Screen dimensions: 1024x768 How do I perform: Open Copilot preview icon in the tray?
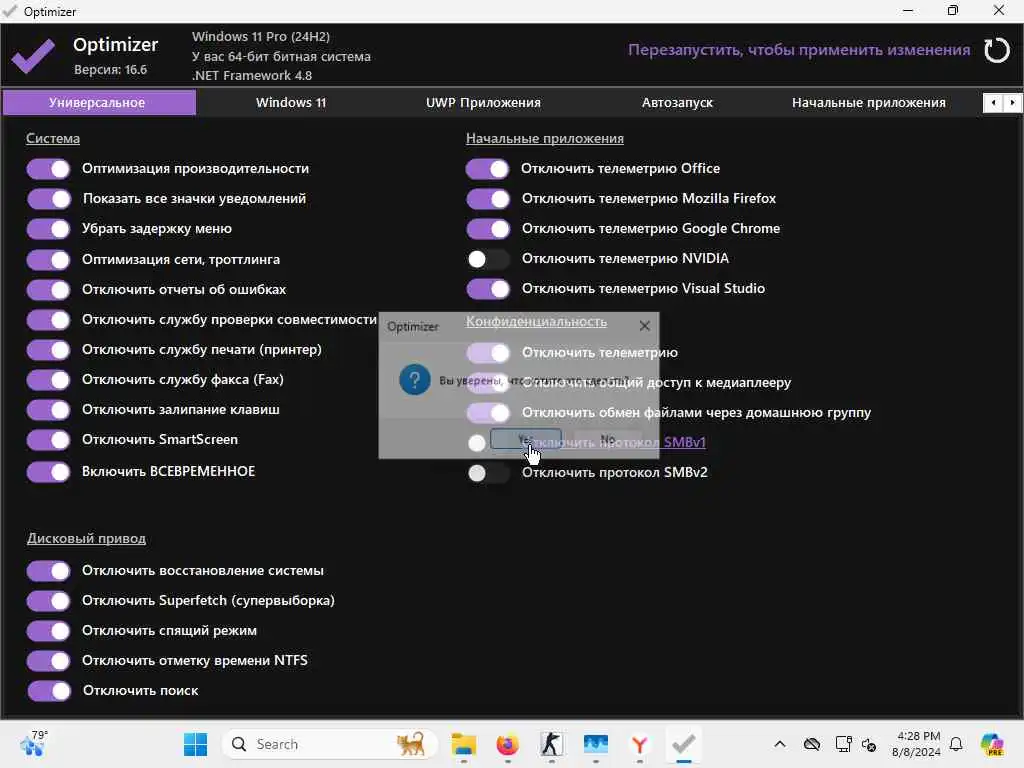click(x=992, y=744)
